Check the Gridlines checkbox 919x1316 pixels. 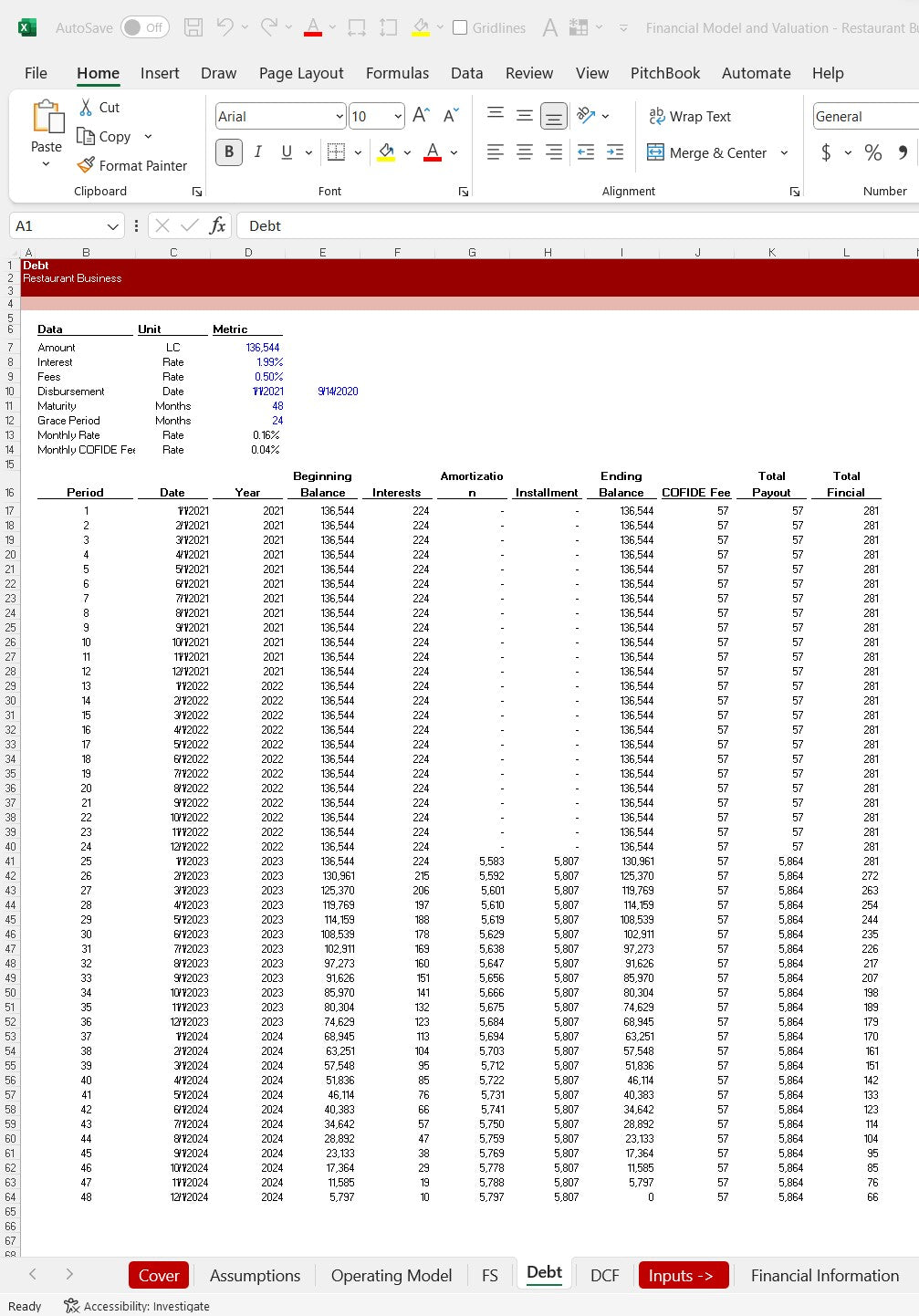(x=460, y=27)
